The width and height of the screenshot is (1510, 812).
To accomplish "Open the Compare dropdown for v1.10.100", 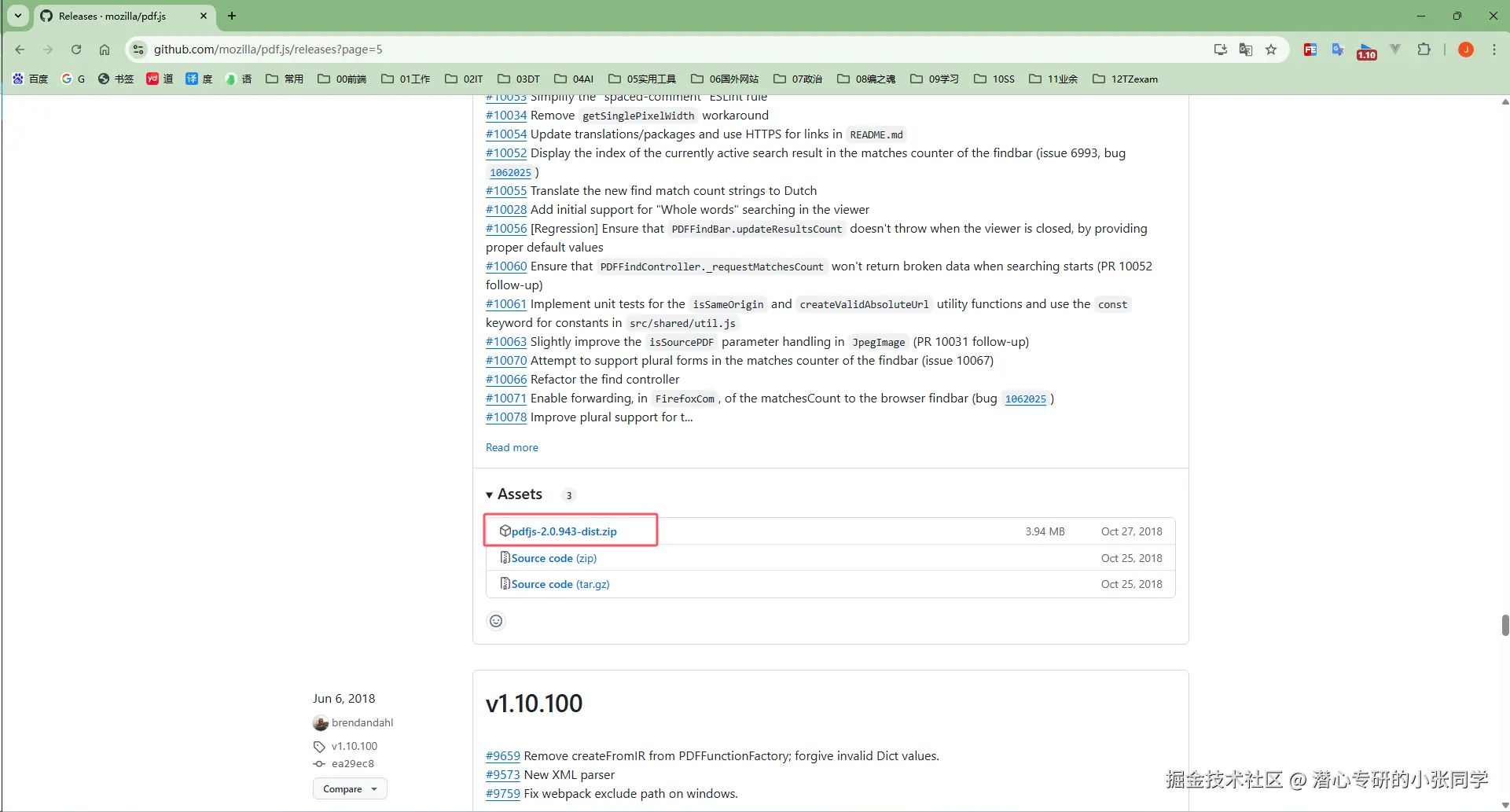I will click(x=350, y=788).
